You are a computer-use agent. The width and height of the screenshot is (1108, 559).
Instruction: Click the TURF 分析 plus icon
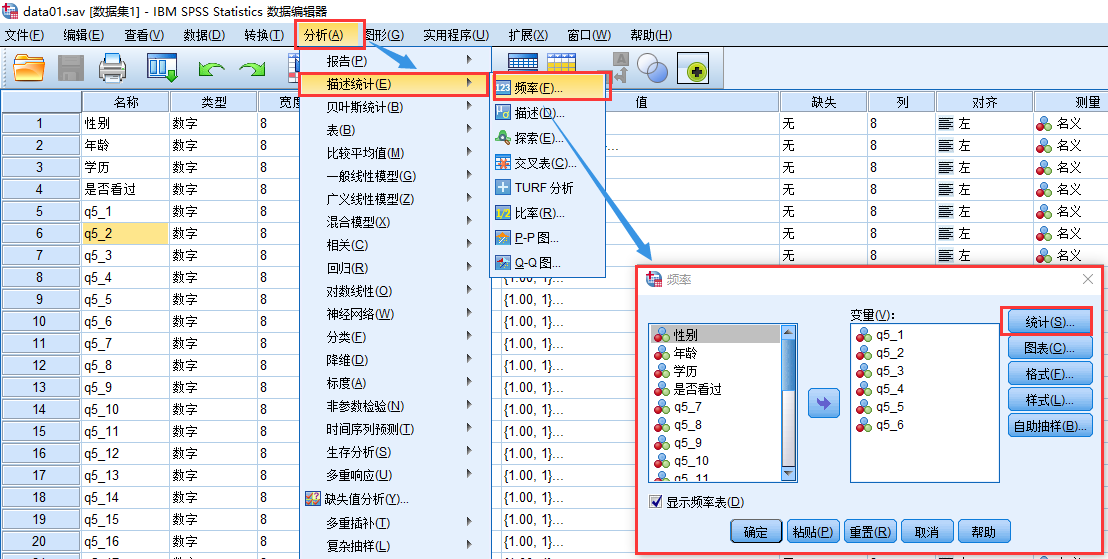[x=502, y=188]
